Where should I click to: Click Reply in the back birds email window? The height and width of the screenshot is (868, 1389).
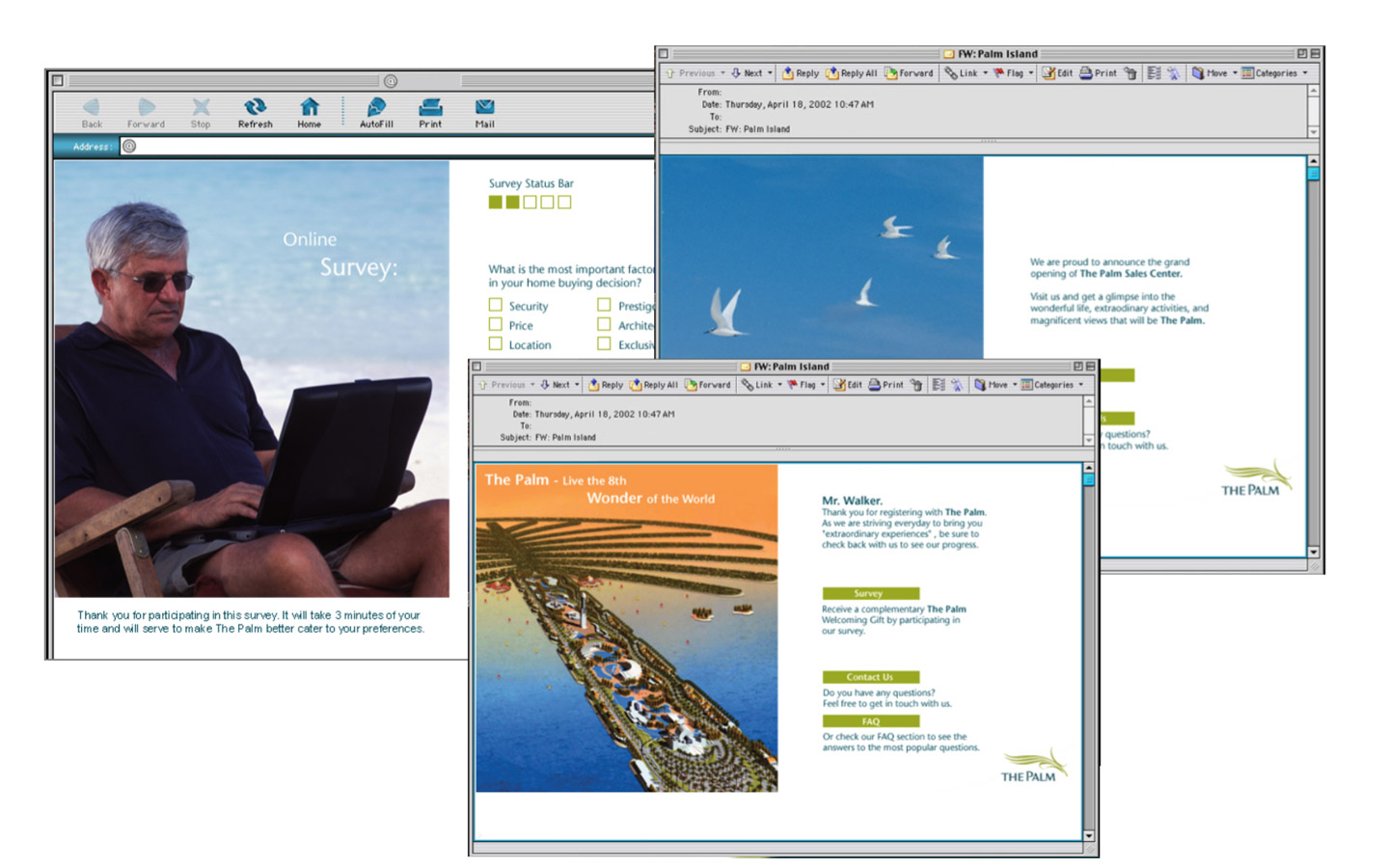tap(801, 73)
